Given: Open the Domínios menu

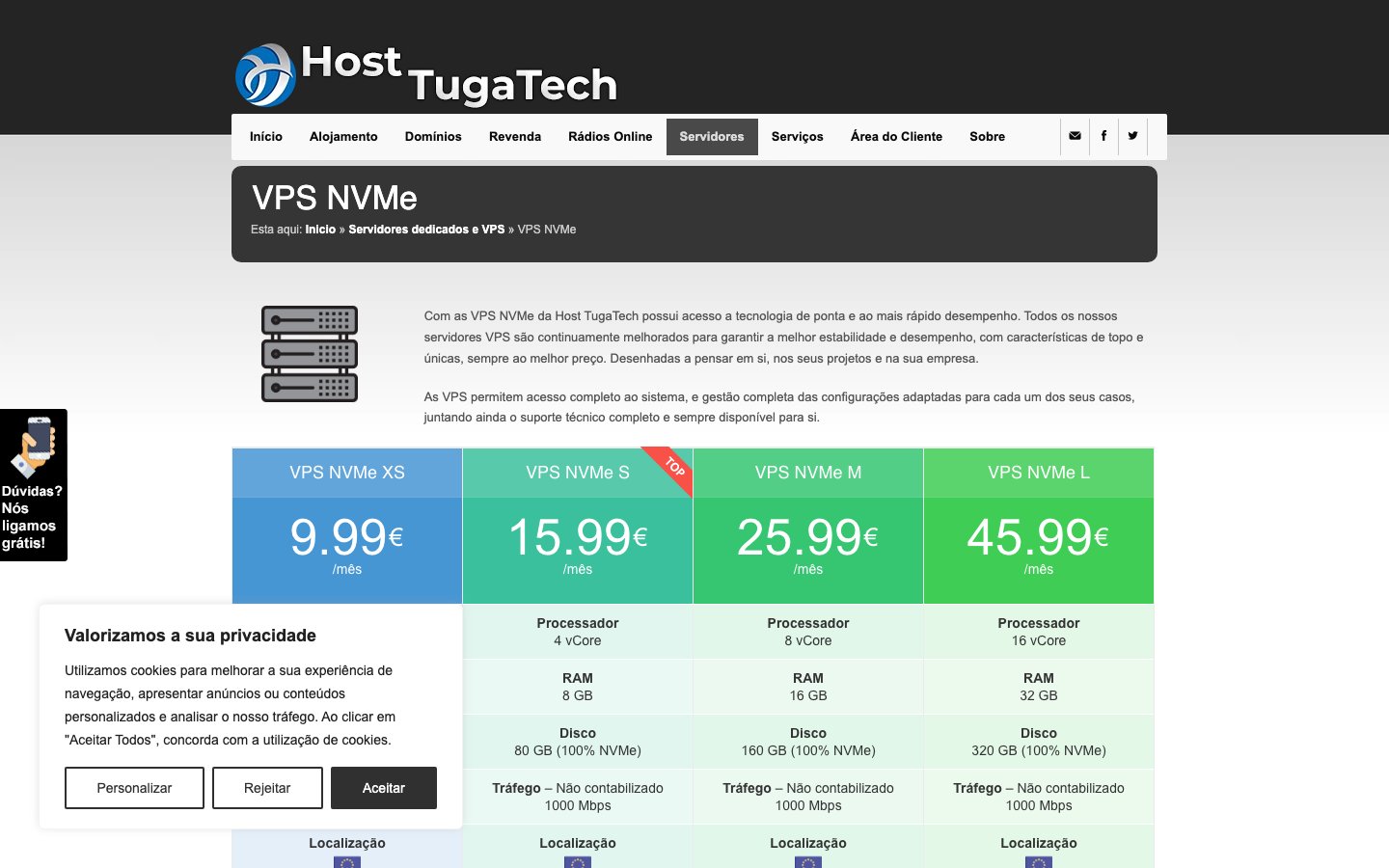Looking at the screenshot, I should click(433, 137).
